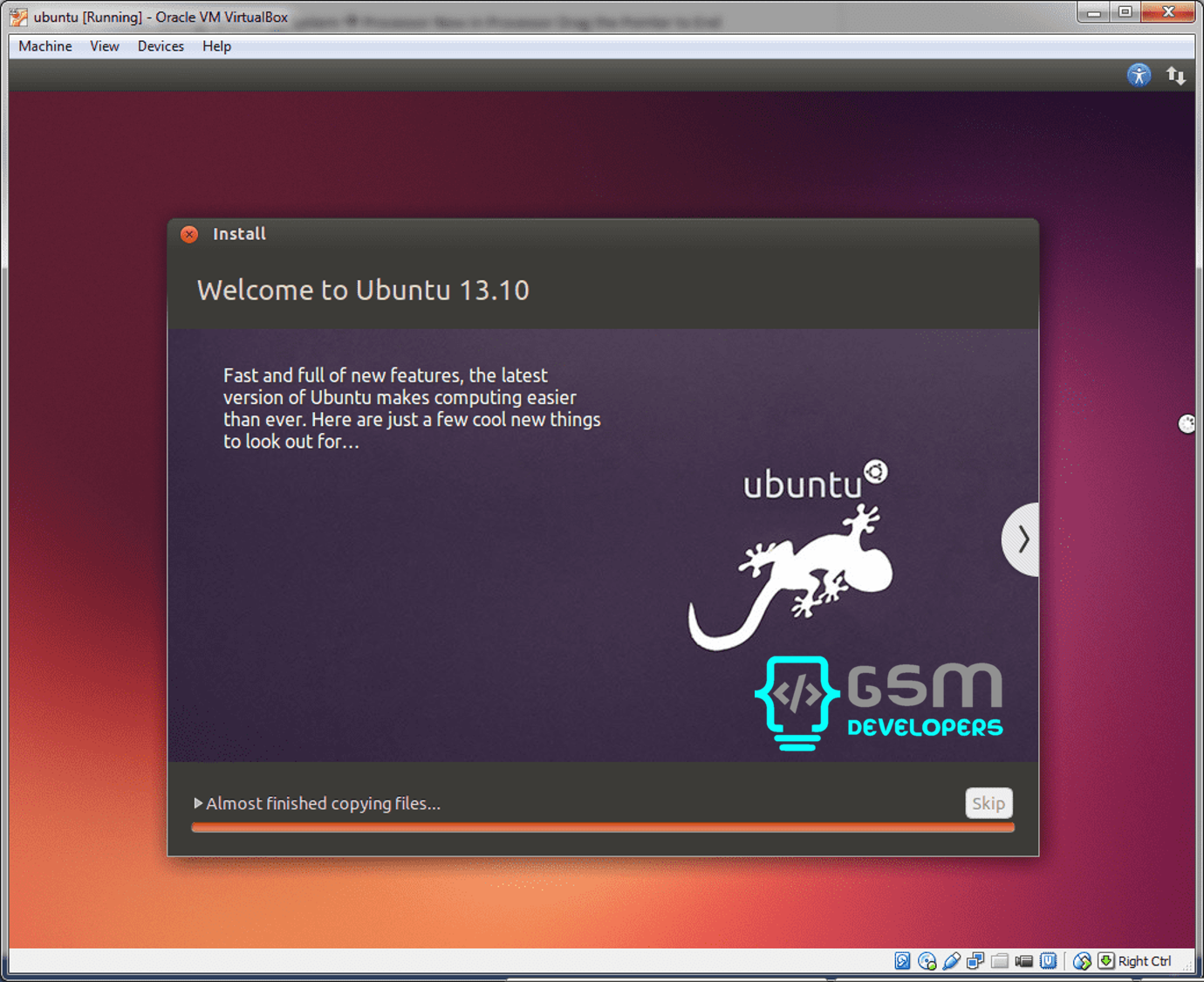Close the VirtualBox window
1204x982 pixels.
click(1168, 12)
